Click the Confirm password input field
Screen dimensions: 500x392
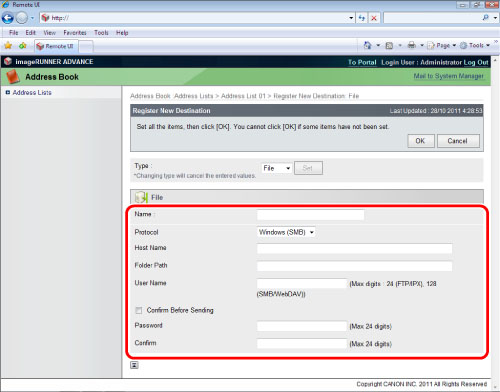point(302,344)
